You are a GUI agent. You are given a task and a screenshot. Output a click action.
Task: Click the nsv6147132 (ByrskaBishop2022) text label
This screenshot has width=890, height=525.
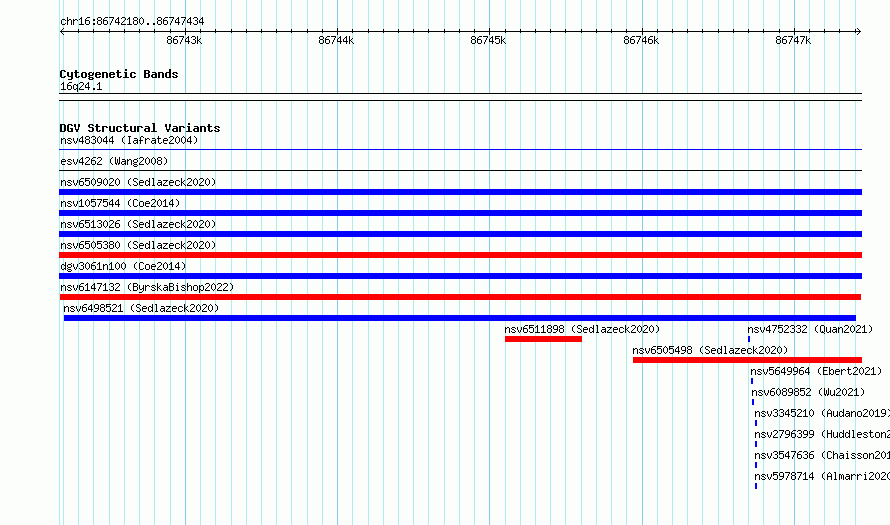[x=147, y=287]
